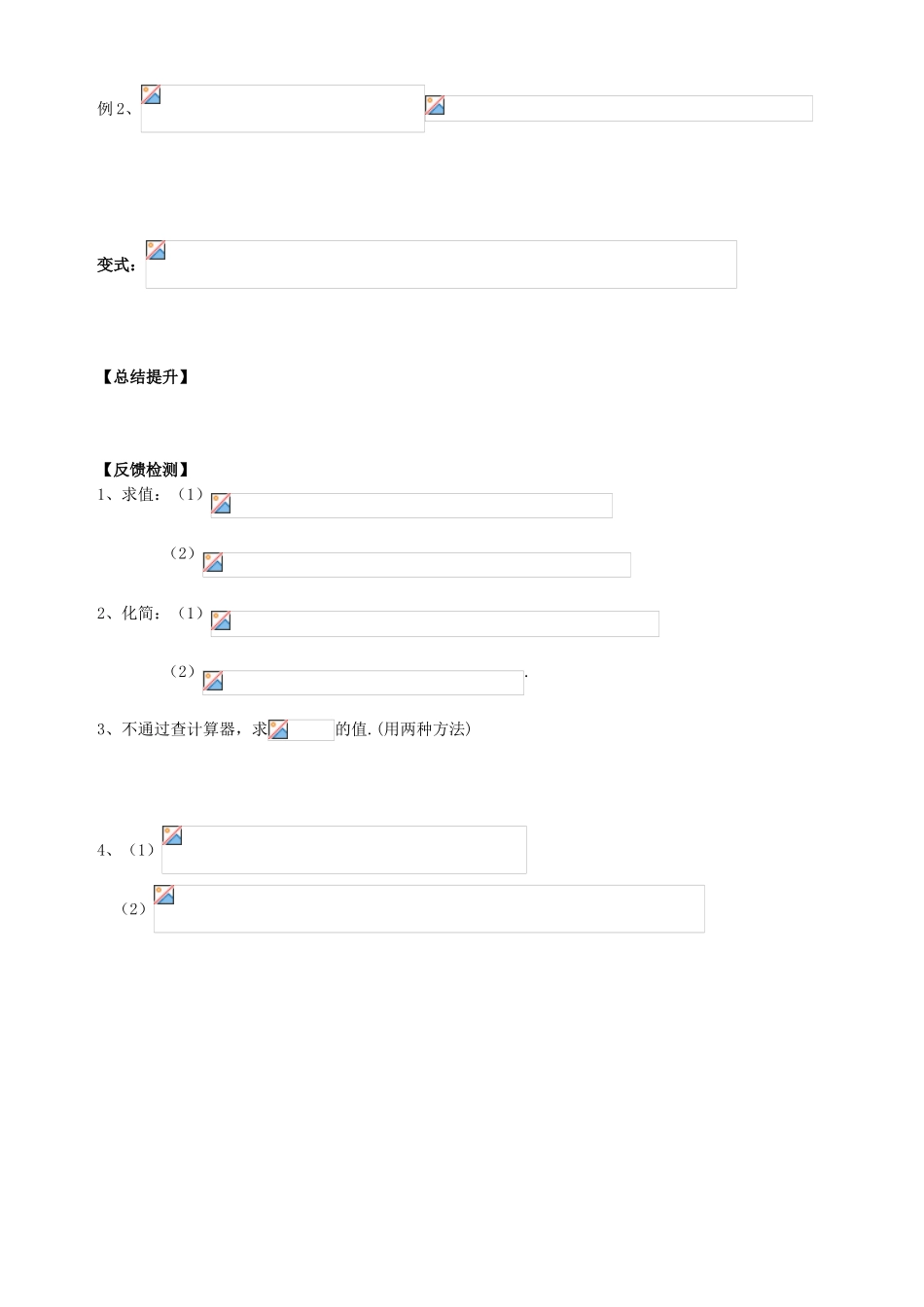Click the 2、化简 question text
Screen dimensions: 924x1307
128,614
